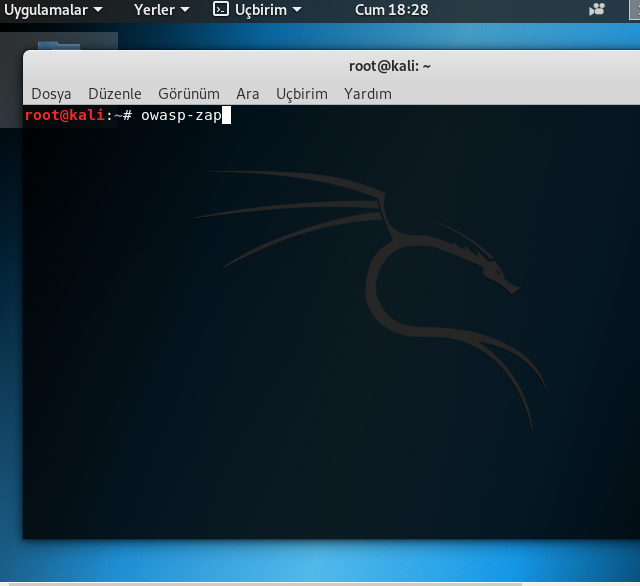Image resolution: width=640 pixels, height=586 pixels.
Task: Select the desktop folder icon behind the terminal
Action: (59, 44)
